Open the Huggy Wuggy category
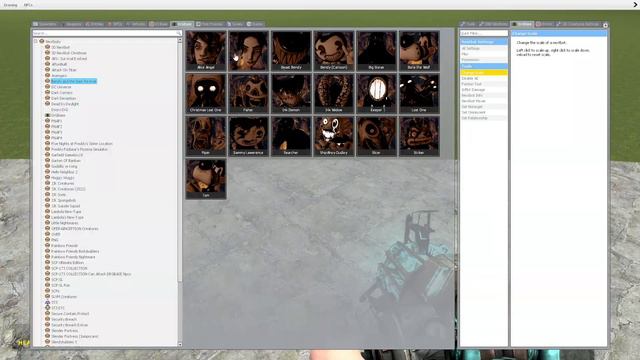 tap(62, 178)
